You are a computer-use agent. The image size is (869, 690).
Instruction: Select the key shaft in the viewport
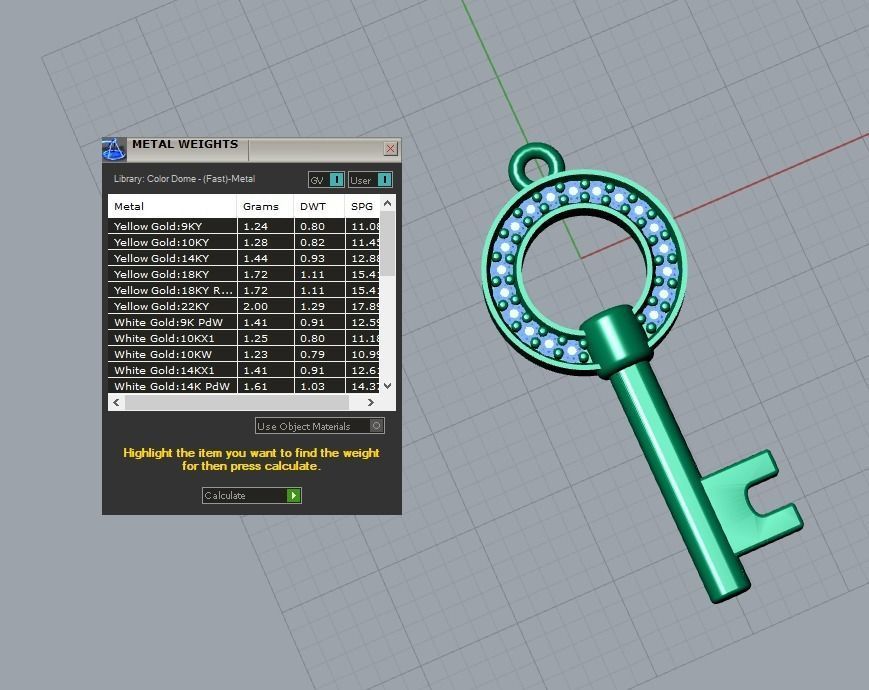pos(682,482)
